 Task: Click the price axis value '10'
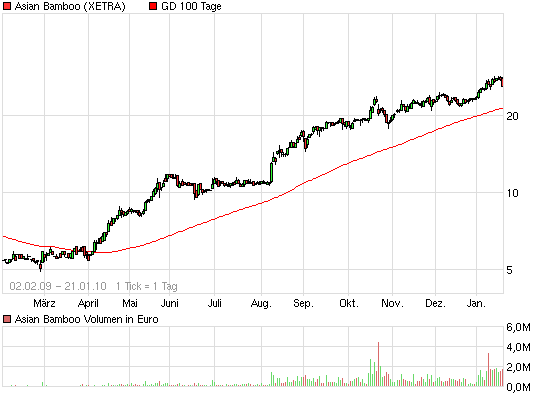[512, 193]
